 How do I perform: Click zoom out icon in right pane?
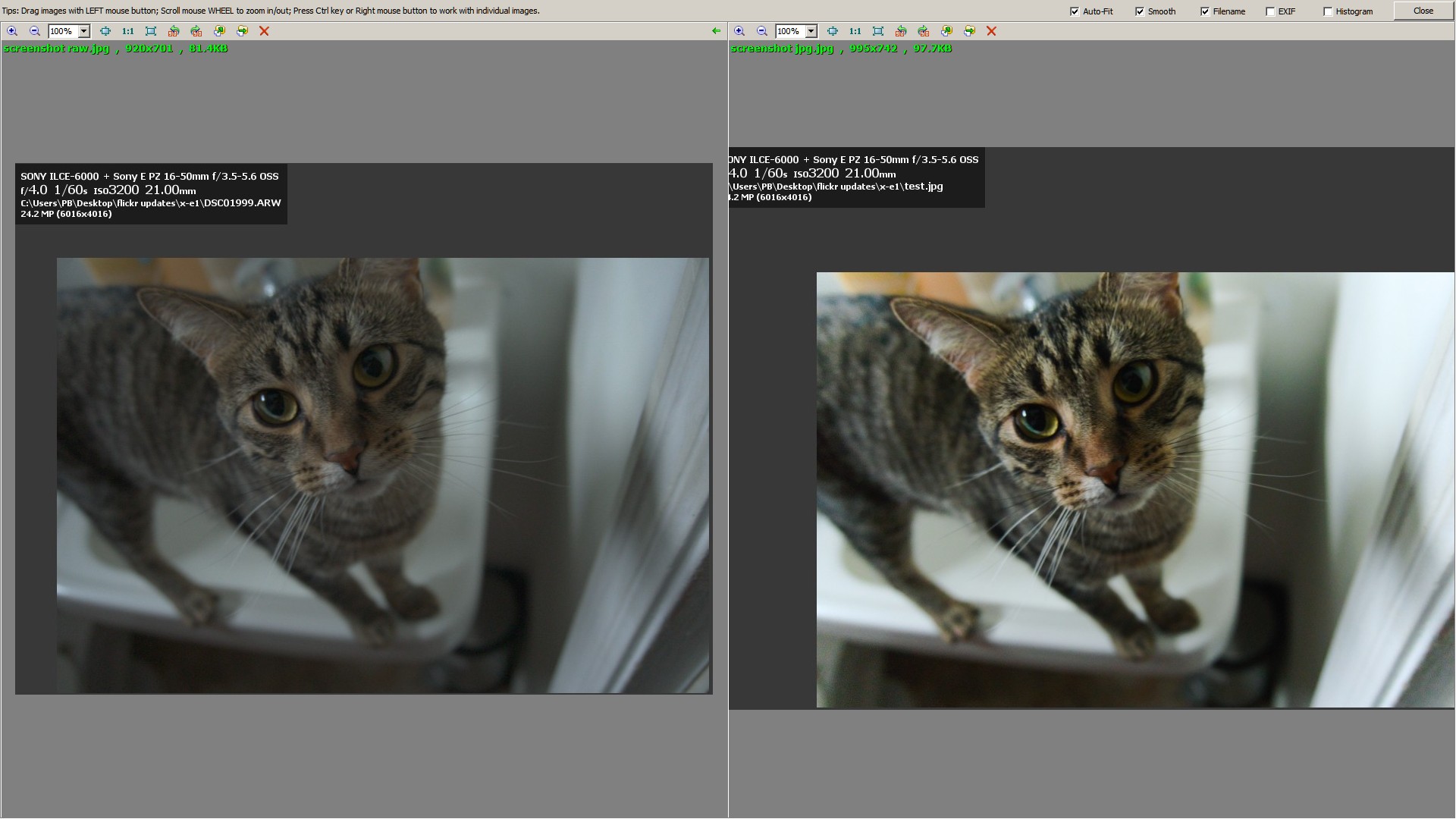[762, 31]
